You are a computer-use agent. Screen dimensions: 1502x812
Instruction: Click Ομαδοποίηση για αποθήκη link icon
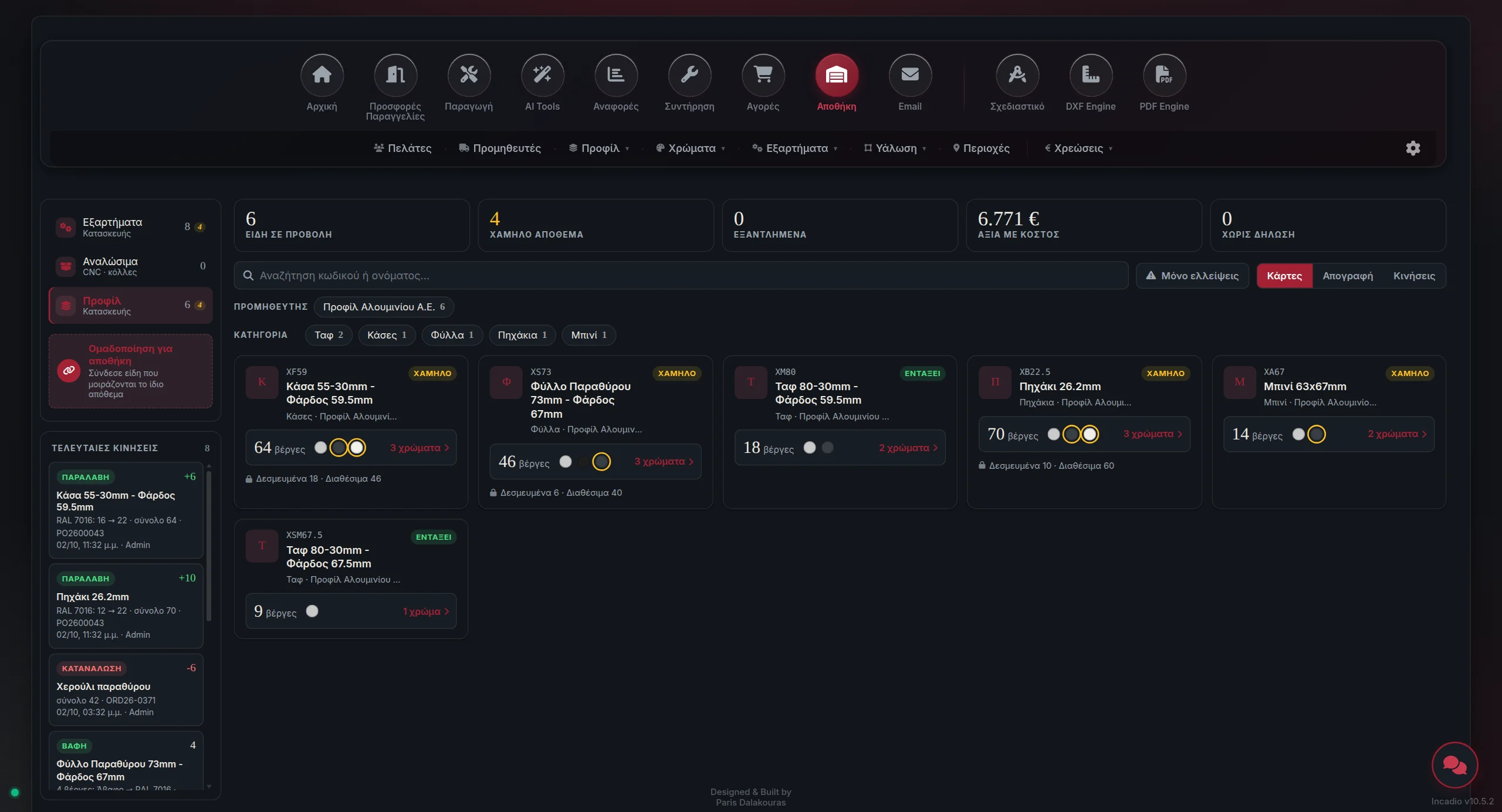click(69, 370)
